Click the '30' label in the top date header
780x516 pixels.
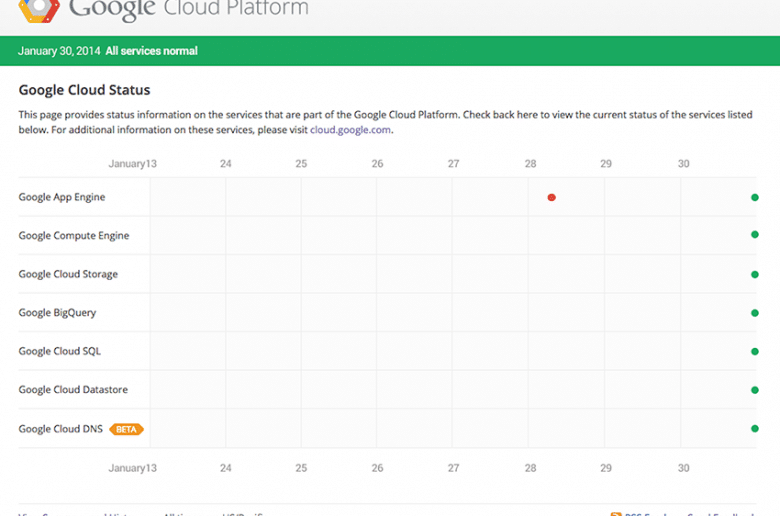[683, 164]
